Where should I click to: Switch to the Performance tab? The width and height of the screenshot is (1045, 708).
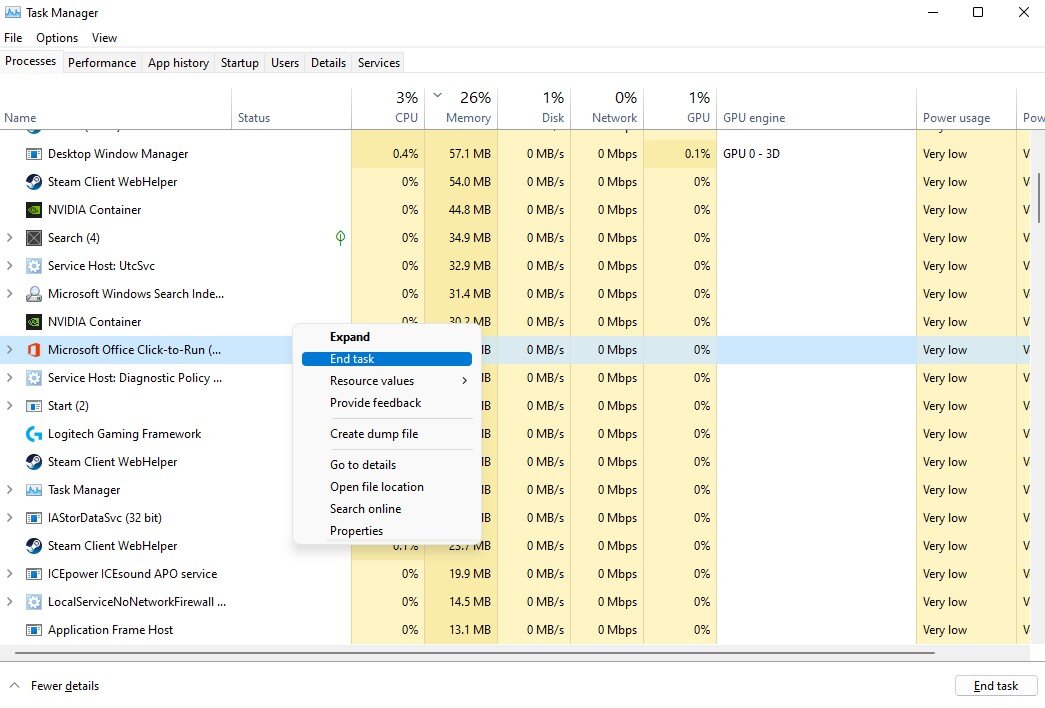coord(102,62)
